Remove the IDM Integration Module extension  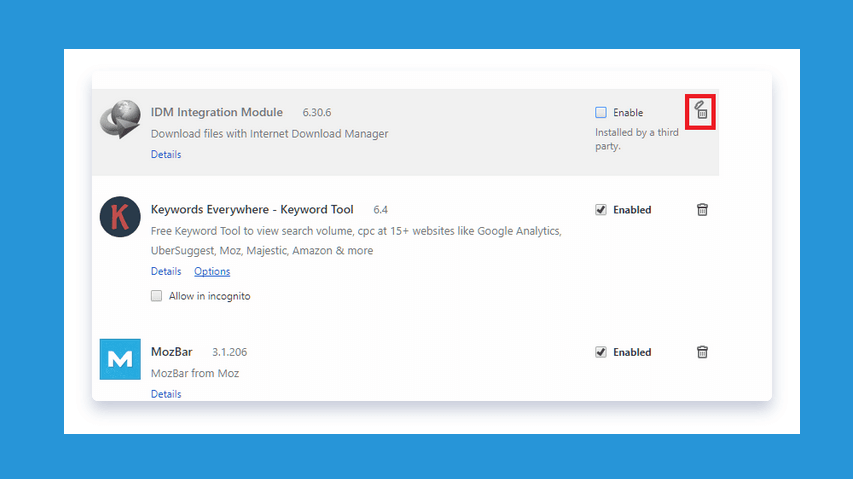(701, 111)
